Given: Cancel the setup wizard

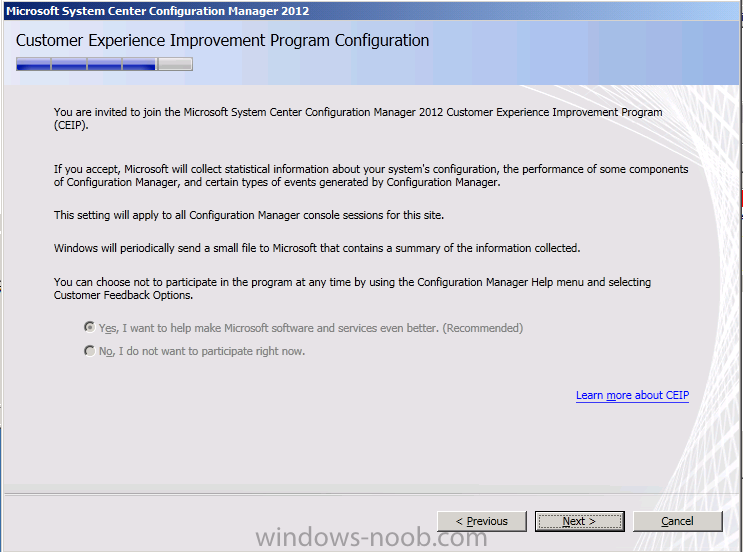Looking at the screenshot, I should pyautogui.click(x=677, y=521).
